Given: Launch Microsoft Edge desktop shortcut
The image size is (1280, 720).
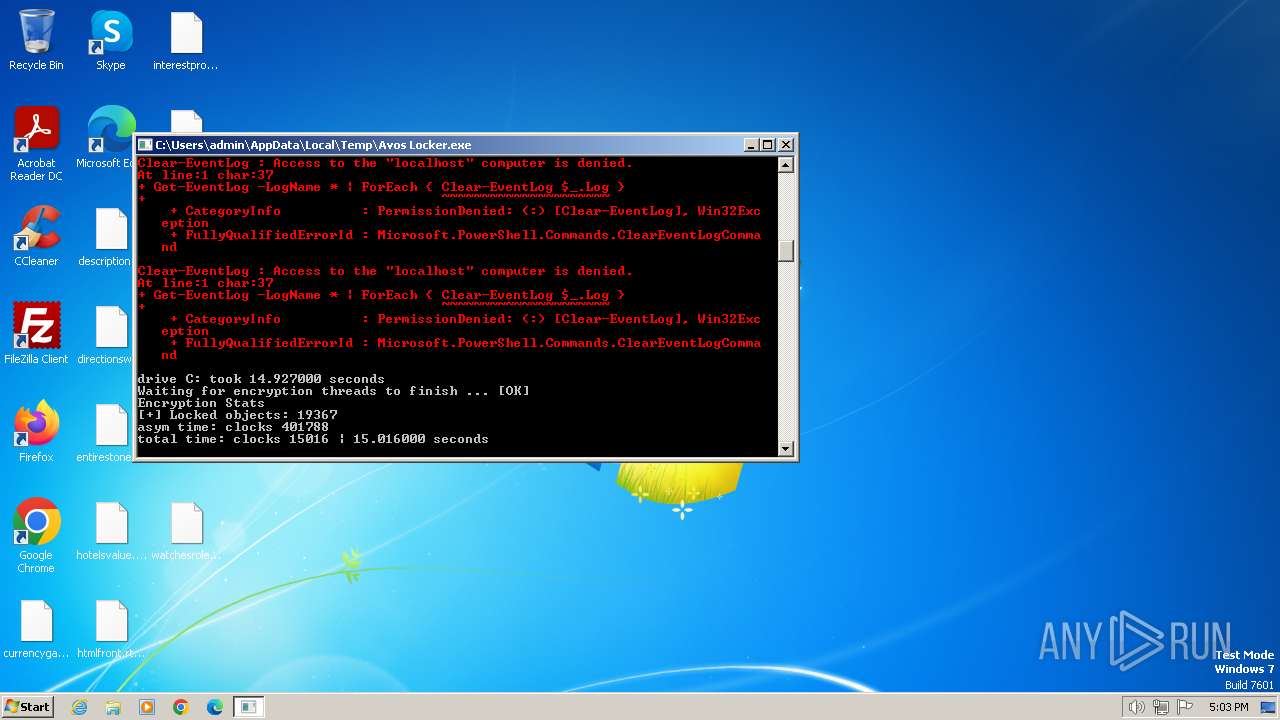Looking at the screenshot, I should coord(108,138).
